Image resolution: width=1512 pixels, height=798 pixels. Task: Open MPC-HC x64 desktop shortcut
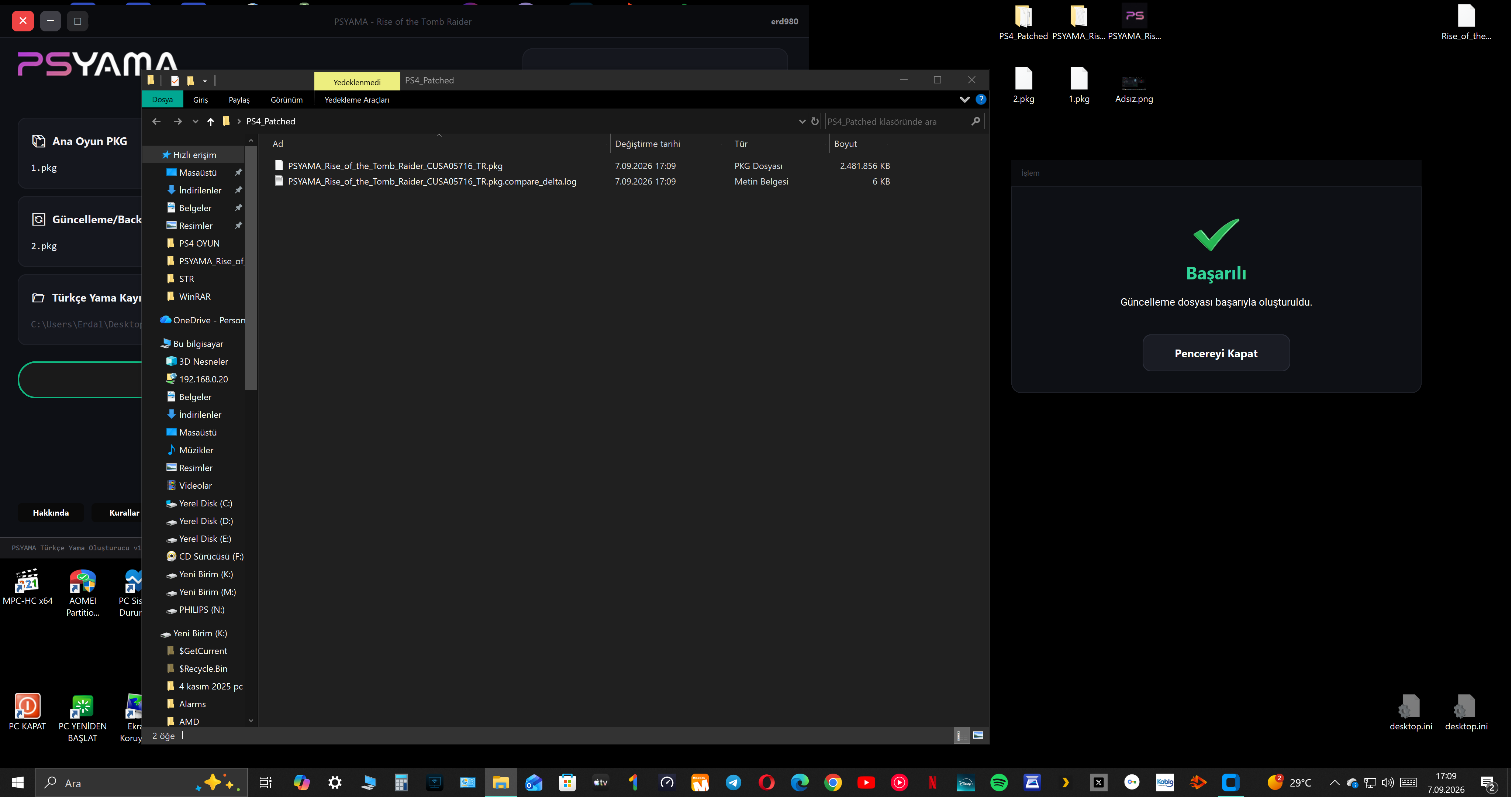(28, 587)
